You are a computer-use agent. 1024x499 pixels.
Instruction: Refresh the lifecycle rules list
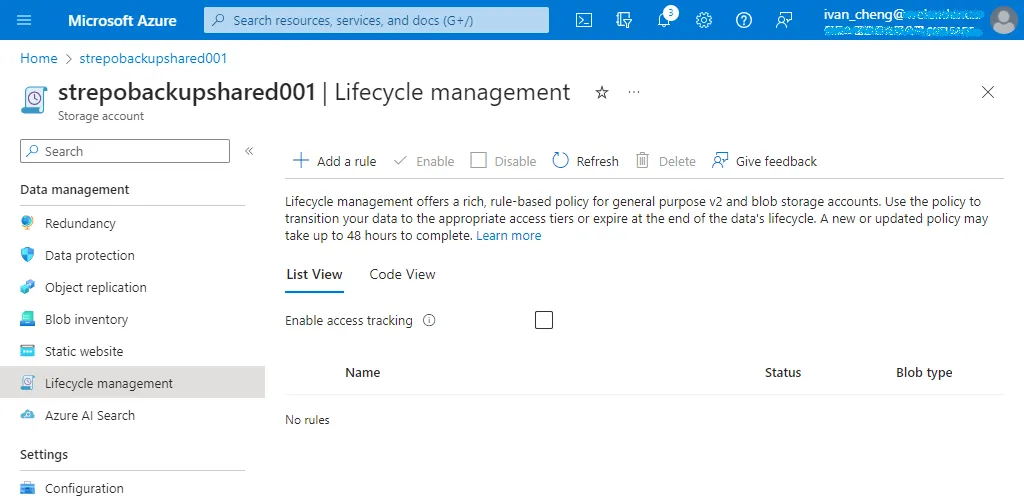pos(585,161)
